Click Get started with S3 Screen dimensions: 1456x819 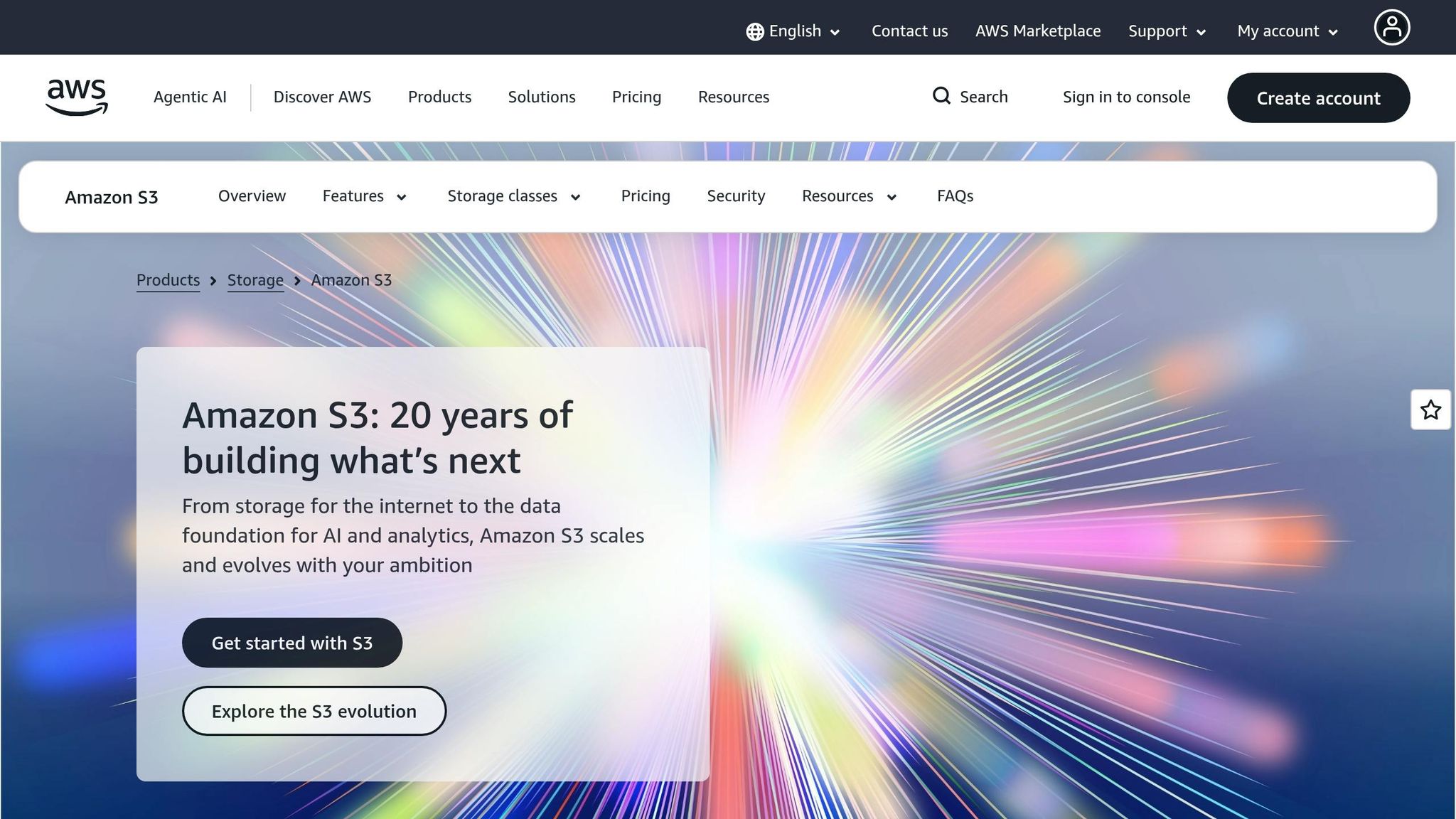click(x=292, y=643)
